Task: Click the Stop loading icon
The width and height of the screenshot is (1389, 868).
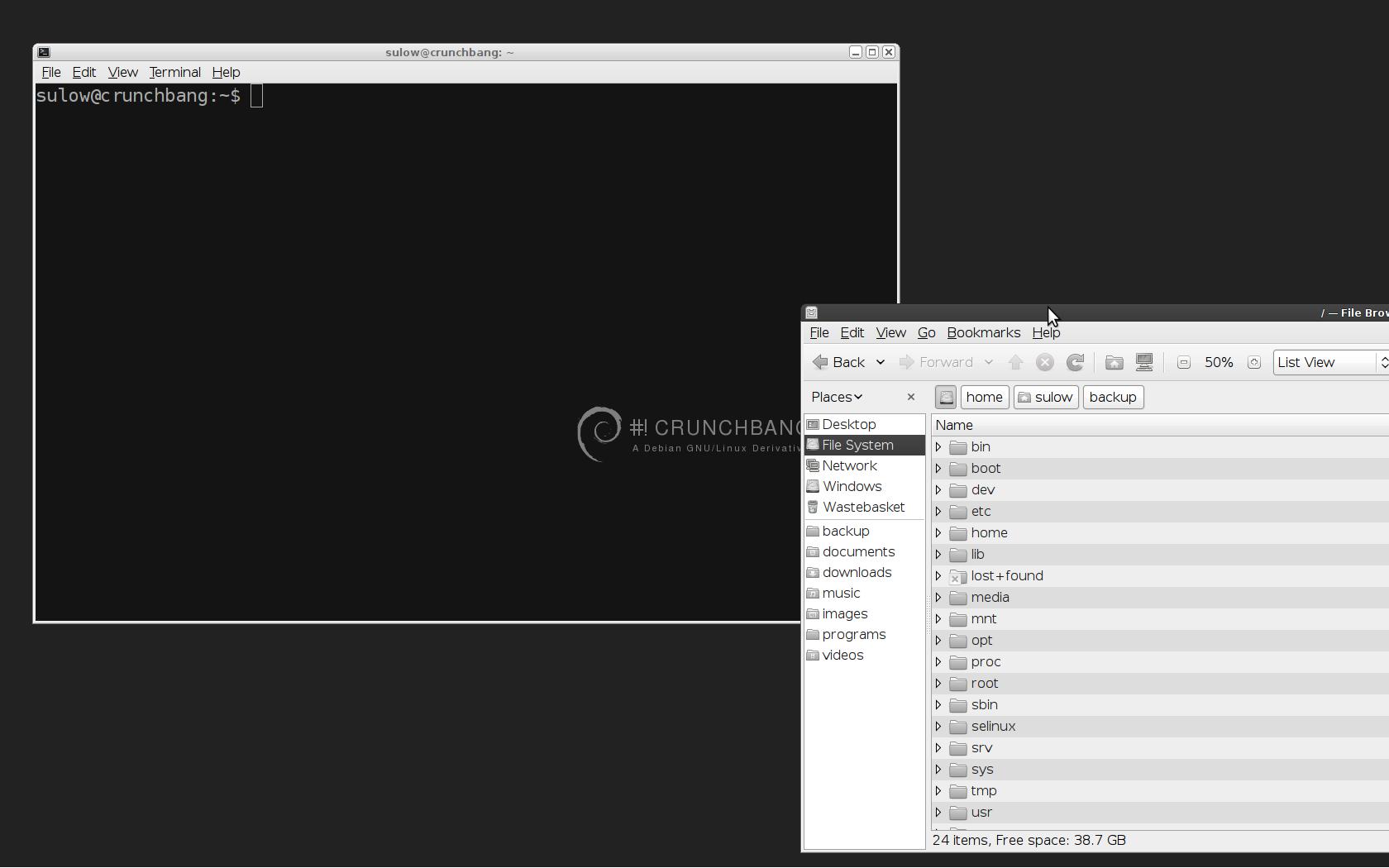Action: [x=1045, y=362]
